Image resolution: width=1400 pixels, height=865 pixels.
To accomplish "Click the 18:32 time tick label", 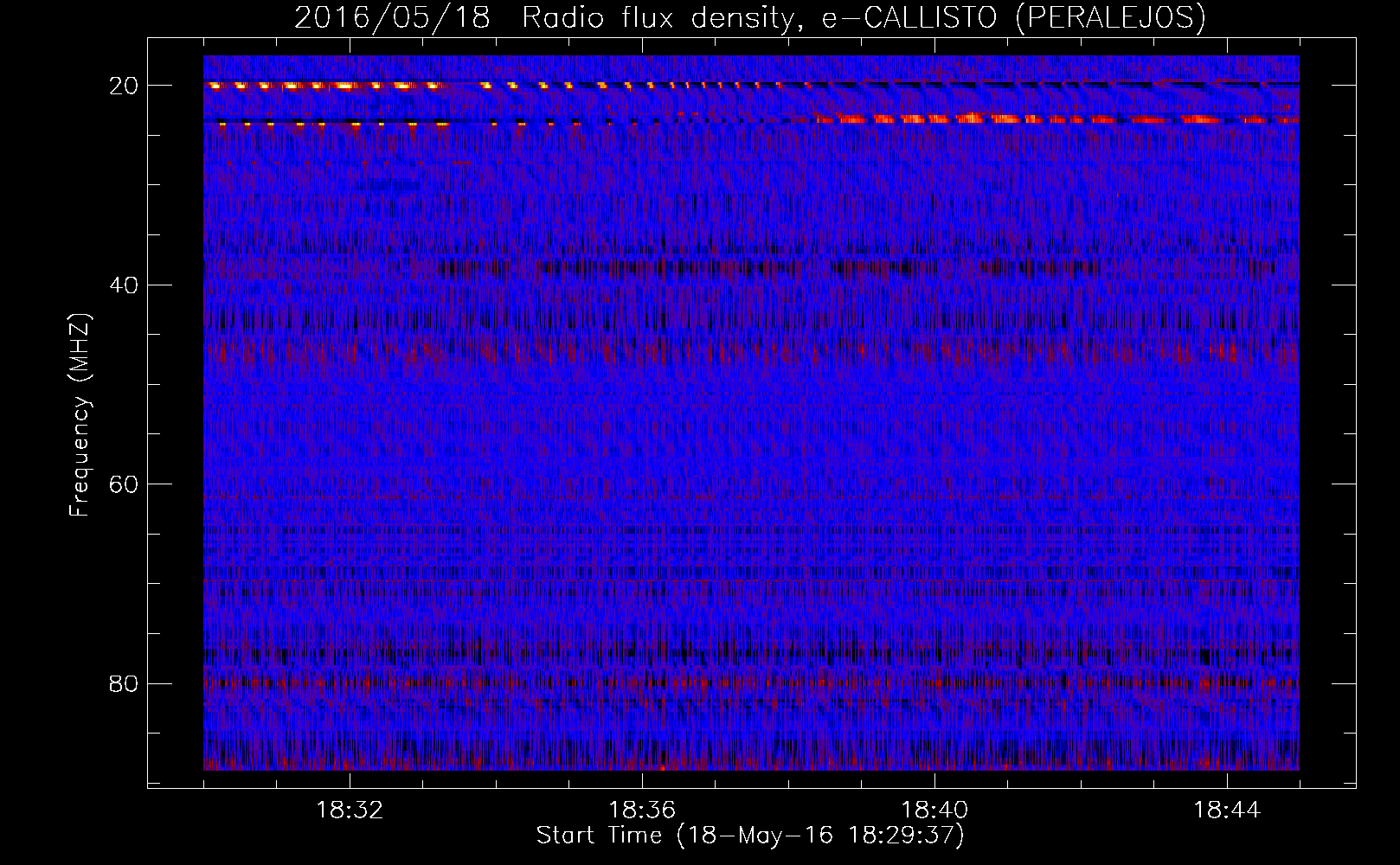I will [x=350, y=811].
